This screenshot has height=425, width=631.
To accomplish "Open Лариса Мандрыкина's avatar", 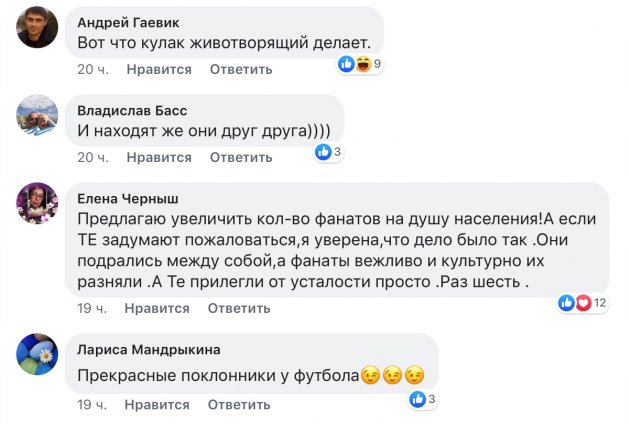I will 36,355.
